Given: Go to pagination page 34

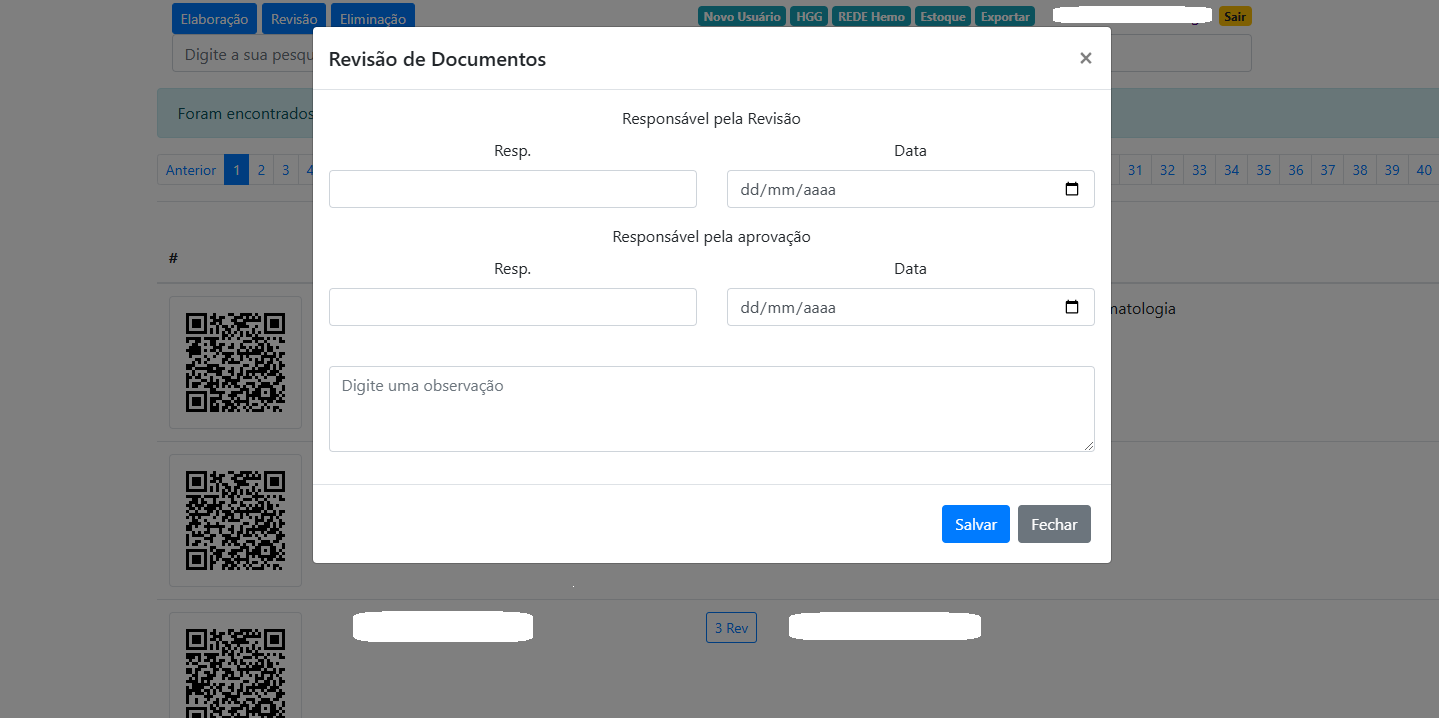Looking at the screenshot, I should 1231,170.
